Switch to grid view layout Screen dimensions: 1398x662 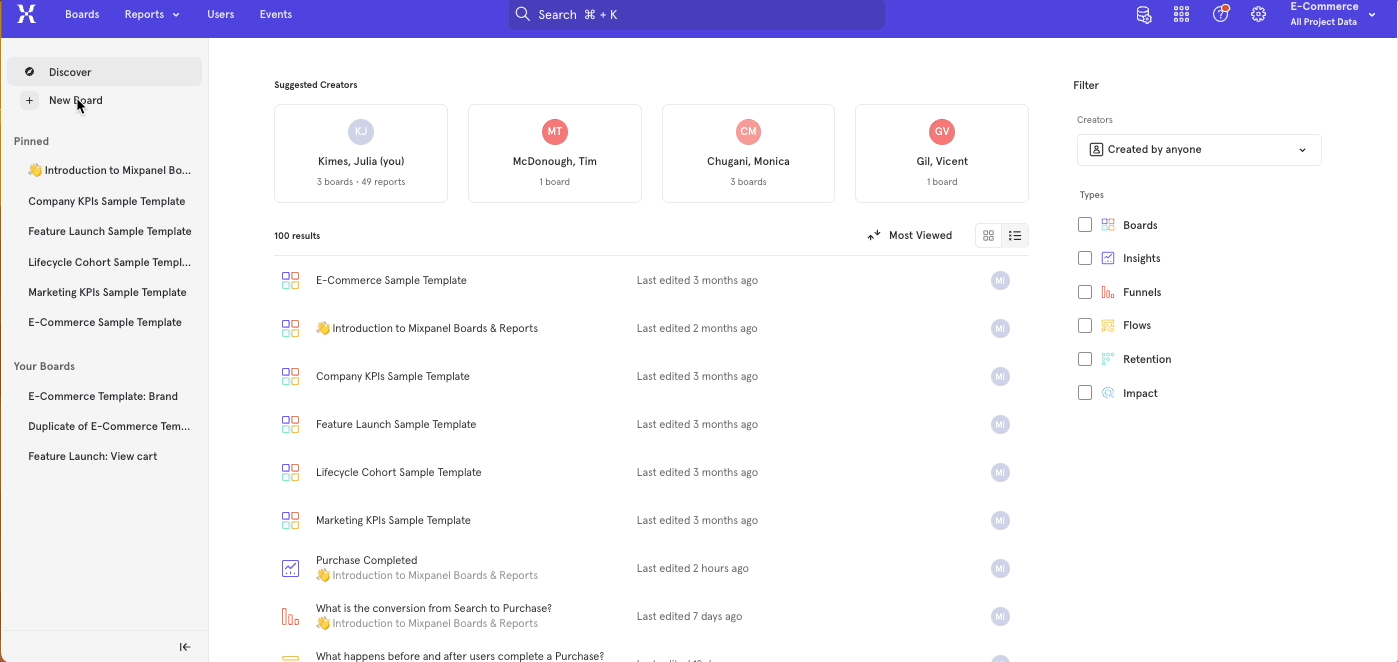[x=988, y=236]
